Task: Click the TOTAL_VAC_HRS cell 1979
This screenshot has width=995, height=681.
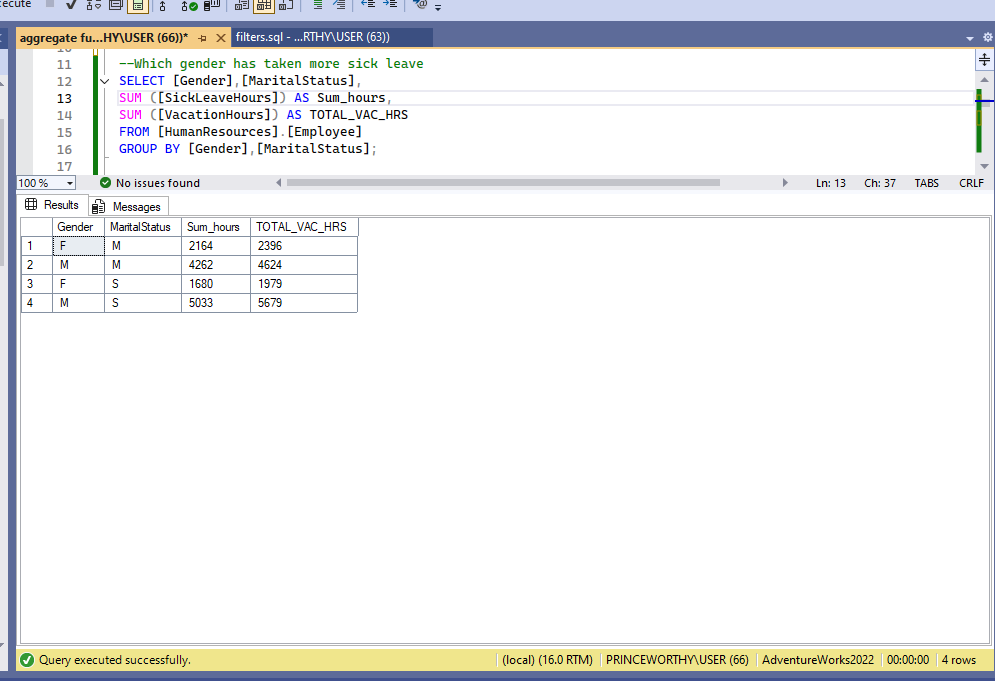Action: [304, 284]
